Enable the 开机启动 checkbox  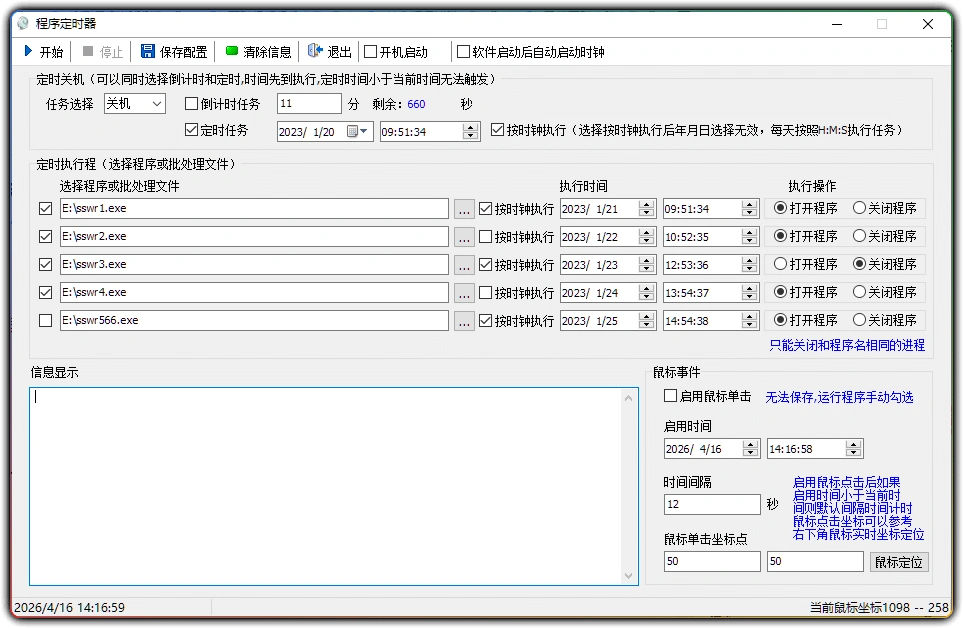click(x=370, y=51)
